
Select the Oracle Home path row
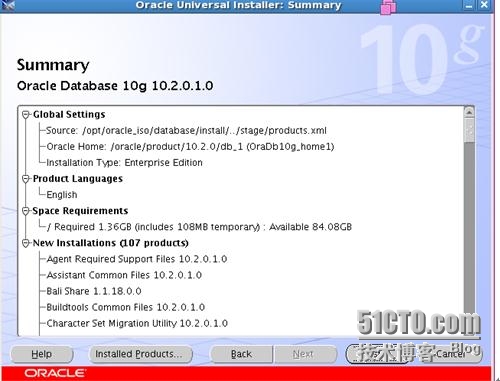190,147
